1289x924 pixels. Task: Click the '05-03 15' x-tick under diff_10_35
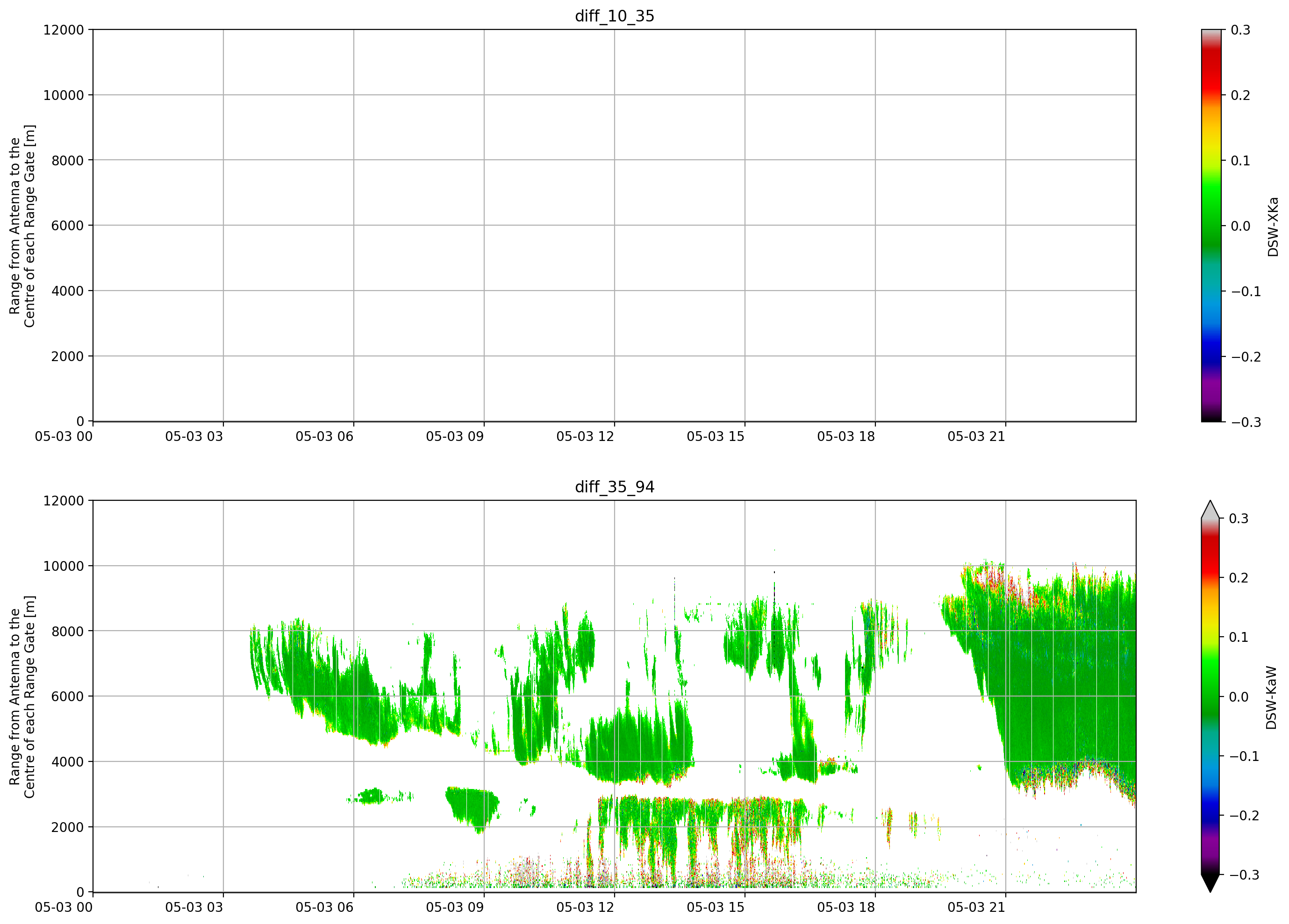[x=716, y=436]
